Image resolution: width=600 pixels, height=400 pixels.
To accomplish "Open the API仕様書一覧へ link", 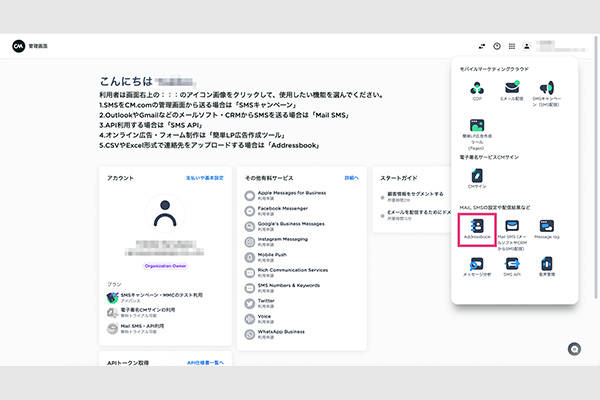I will (x=204, y=362).
